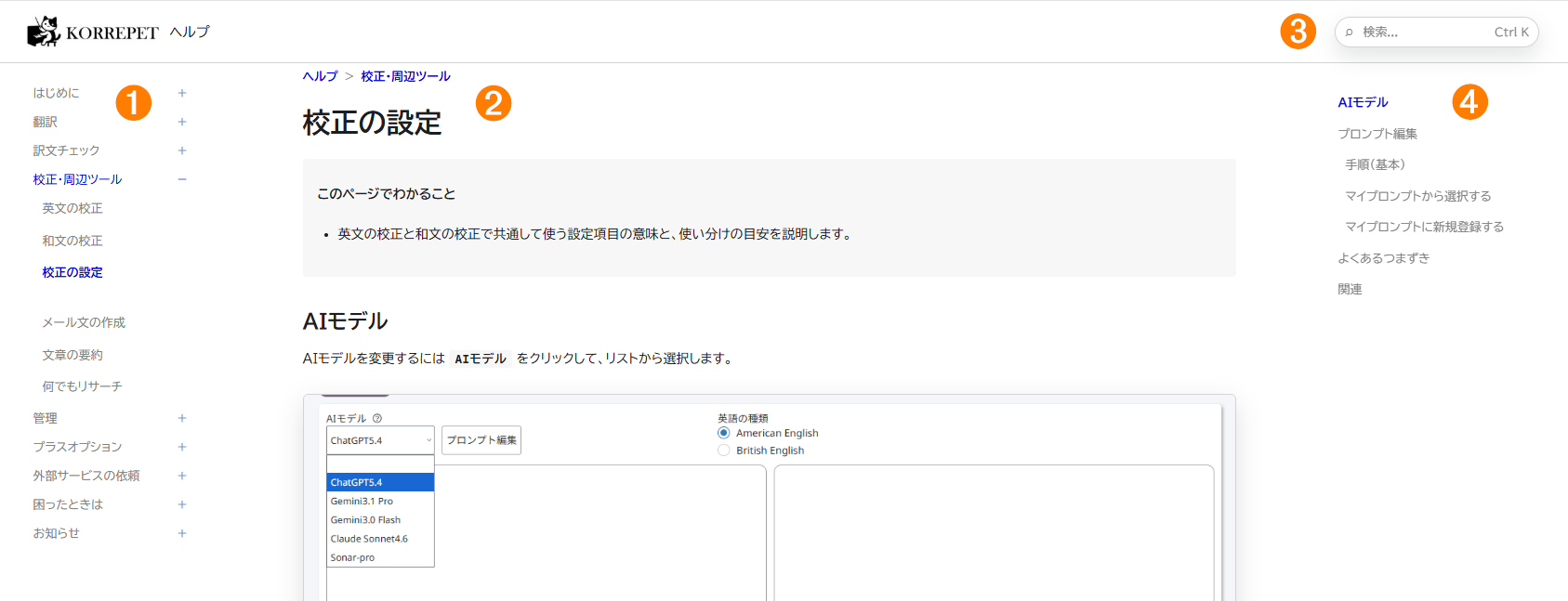Click 外部サービスの依頼 in the sidebar
Screen dimensions: 1568x601
click(86, 476)
